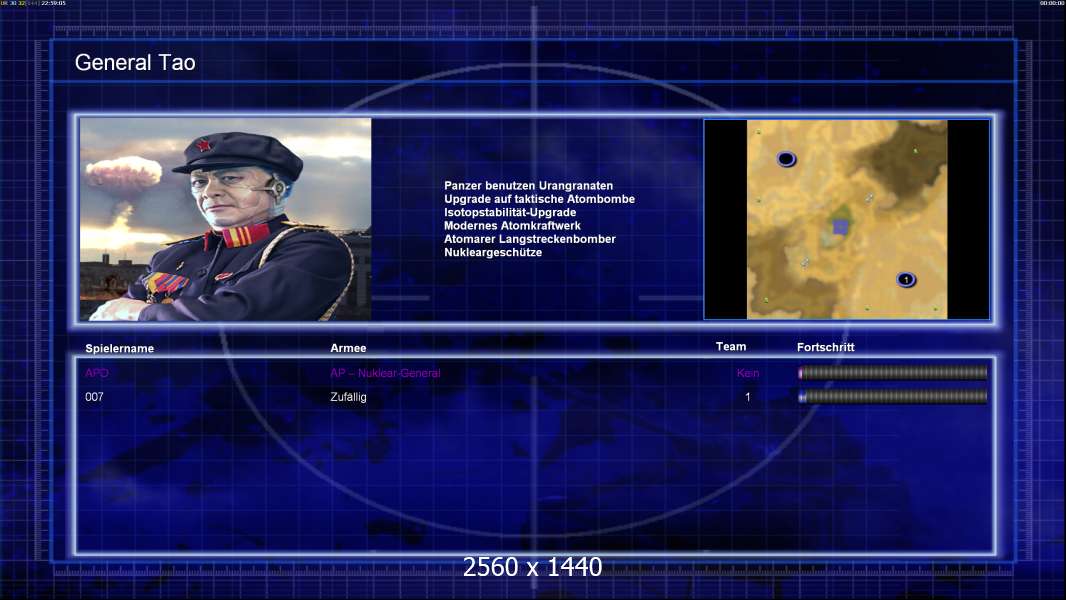
Task: Click "Isotopstabilität-Upgrade" line
Action: (510, 212)
